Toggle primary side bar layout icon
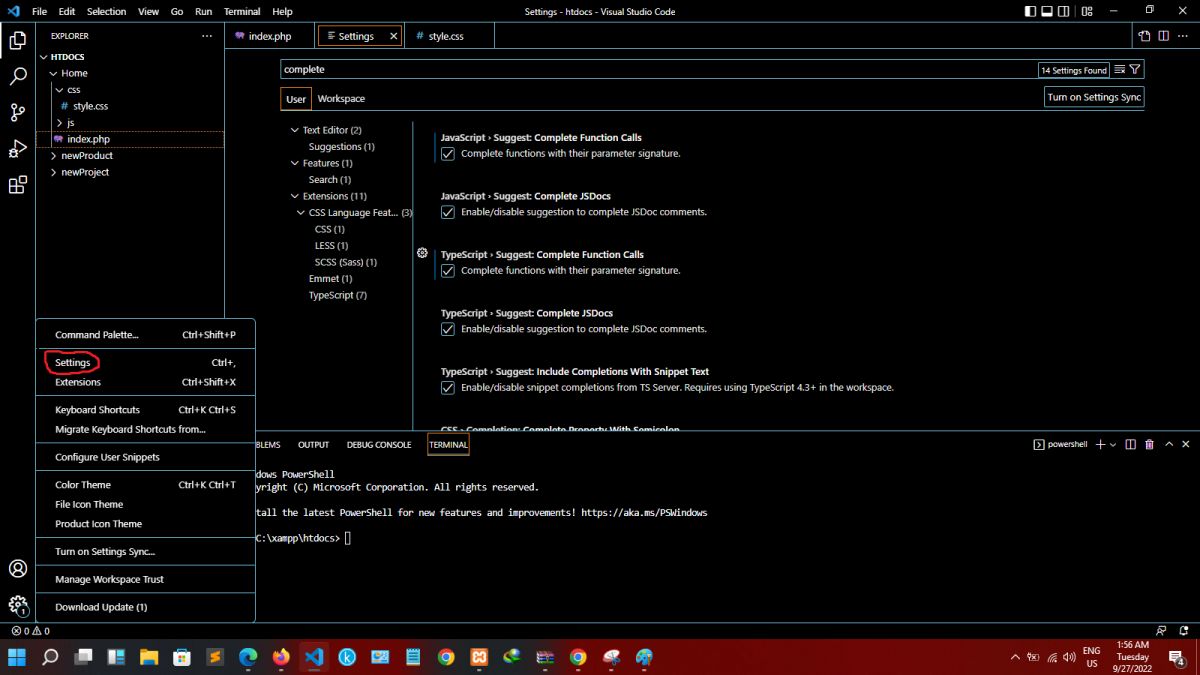This screenshot has height=675, width=1200. coord(1031,11)
